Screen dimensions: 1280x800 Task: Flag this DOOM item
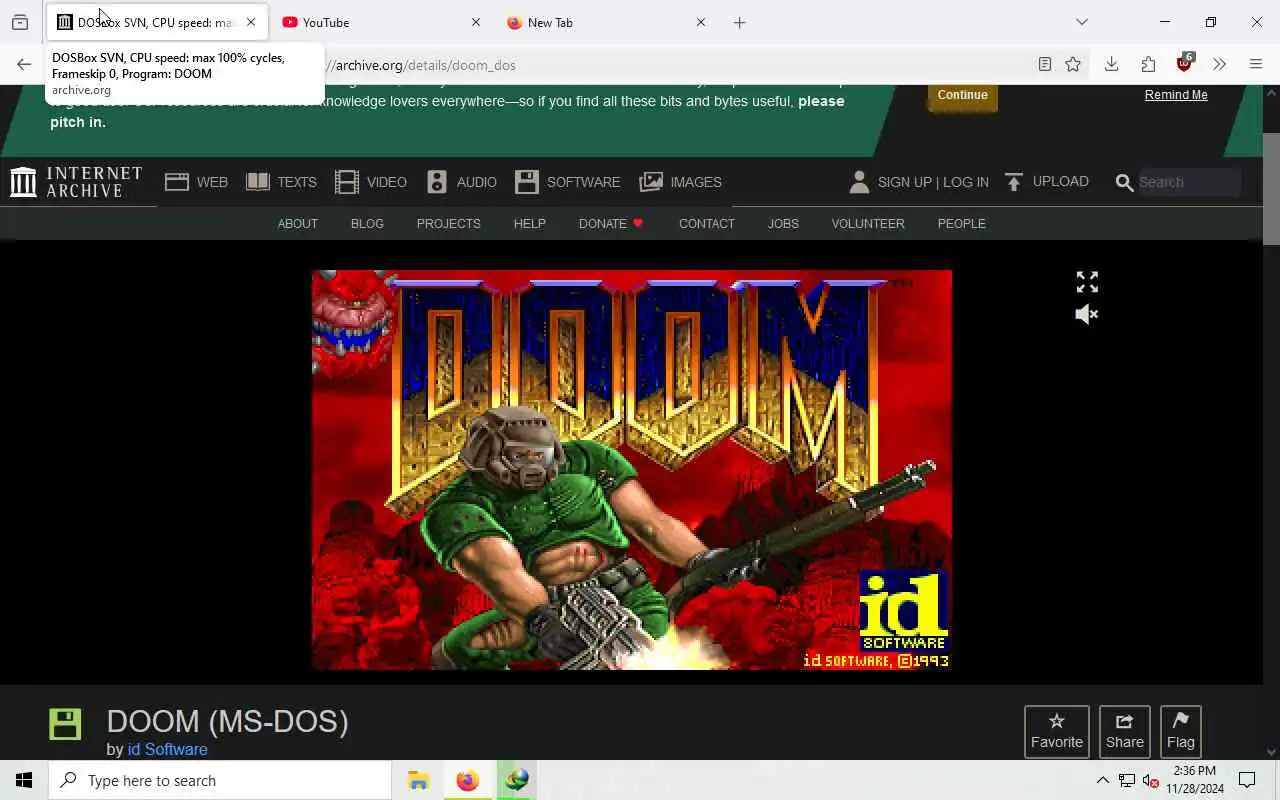1181,731
